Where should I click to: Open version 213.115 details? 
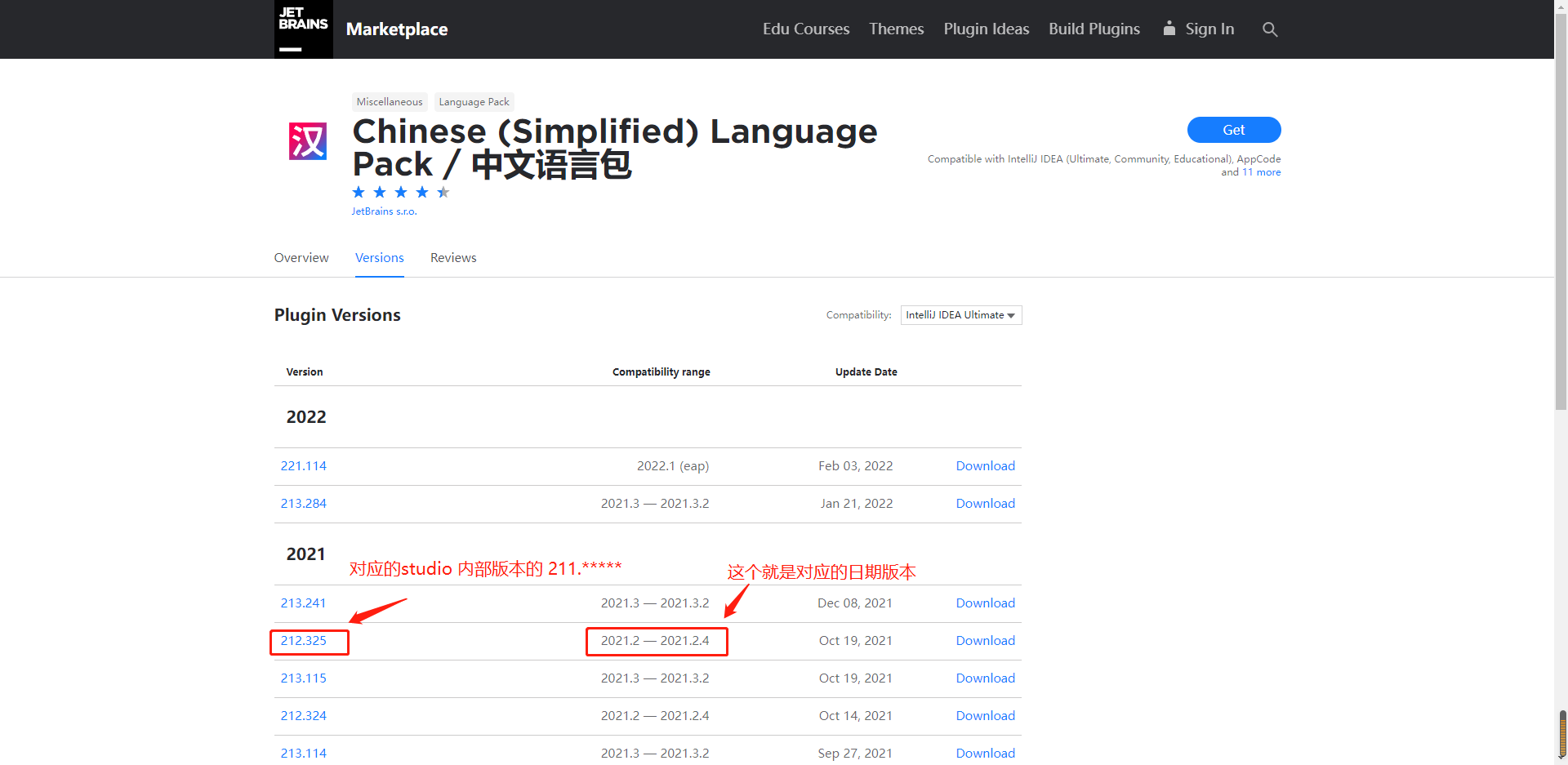[304, 678]
